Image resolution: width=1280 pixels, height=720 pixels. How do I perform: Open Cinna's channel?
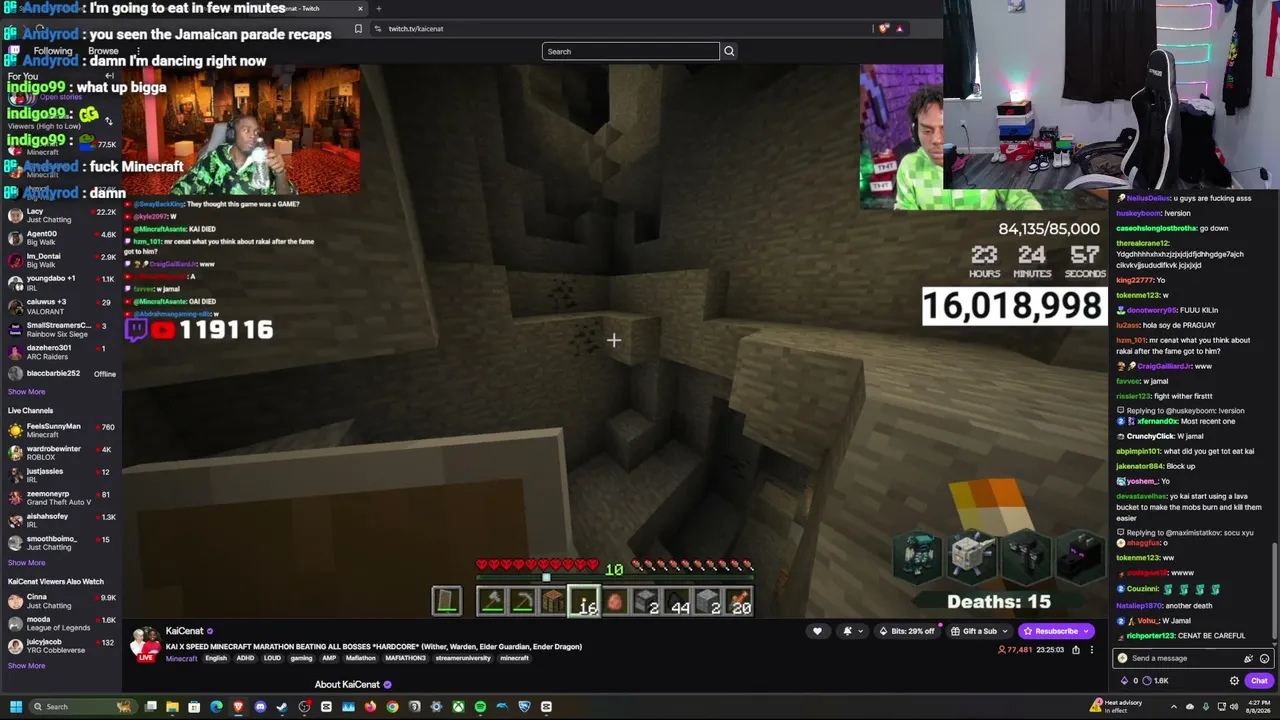click(x=60, y=601)
